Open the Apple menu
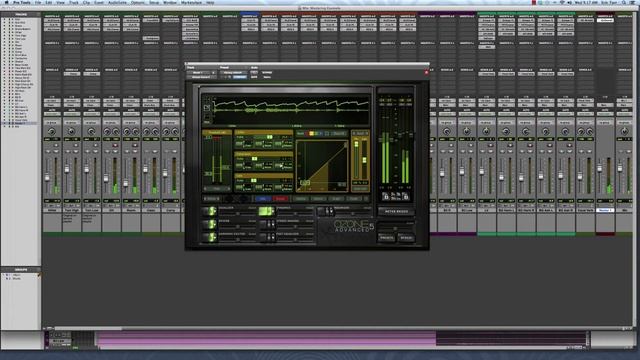Viewport: 640px width, 360px height. pyautogui.click(x=6, y=2)
